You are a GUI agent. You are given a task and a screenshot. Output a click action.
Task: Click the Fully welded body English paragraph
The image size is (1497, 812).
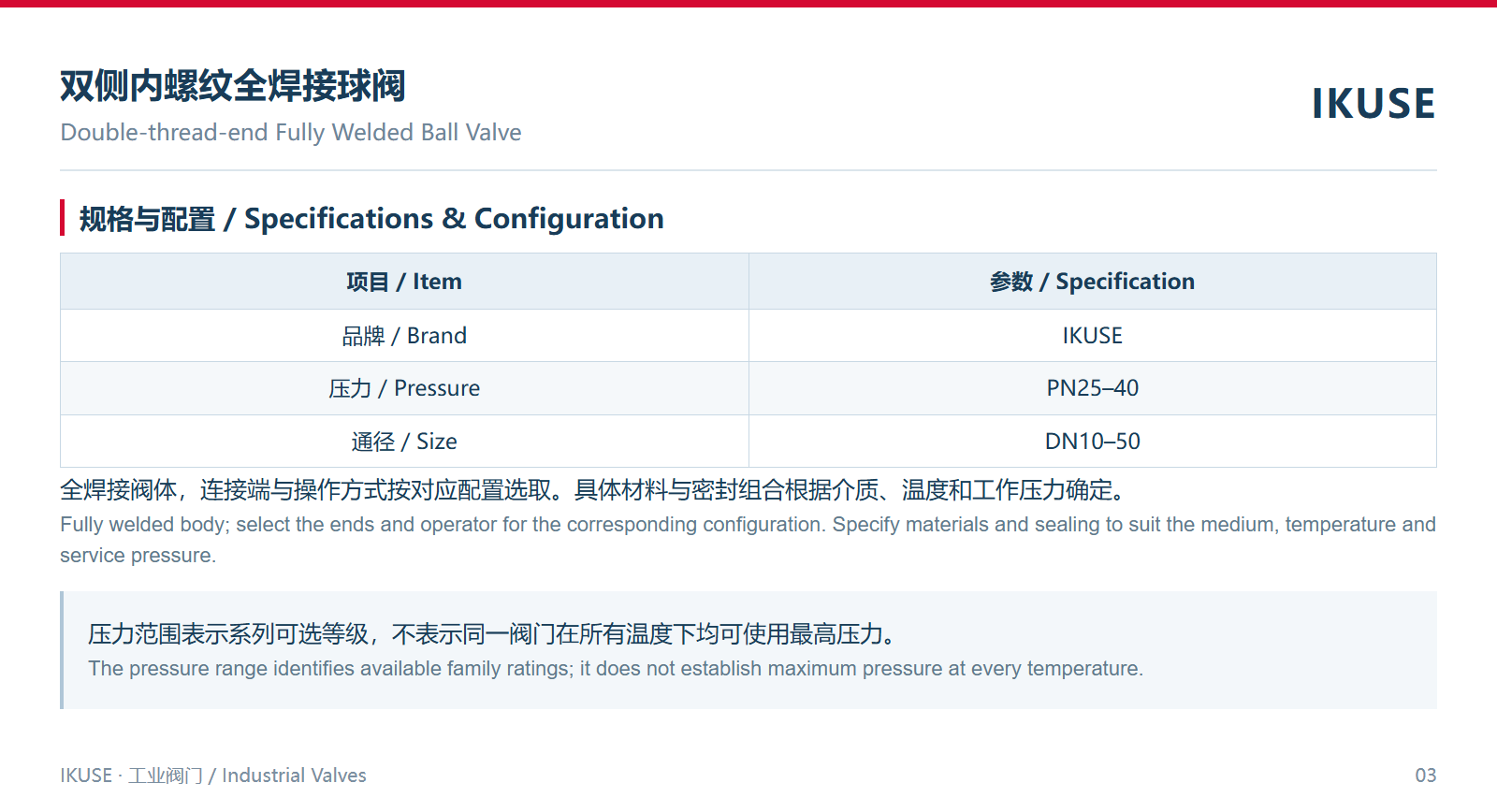[748, 540]
